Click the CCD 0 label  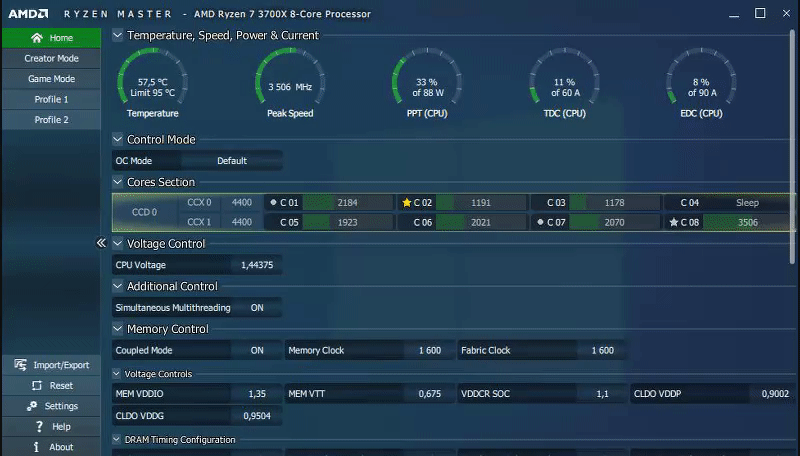pyautogui.click(x=144, y=212)
